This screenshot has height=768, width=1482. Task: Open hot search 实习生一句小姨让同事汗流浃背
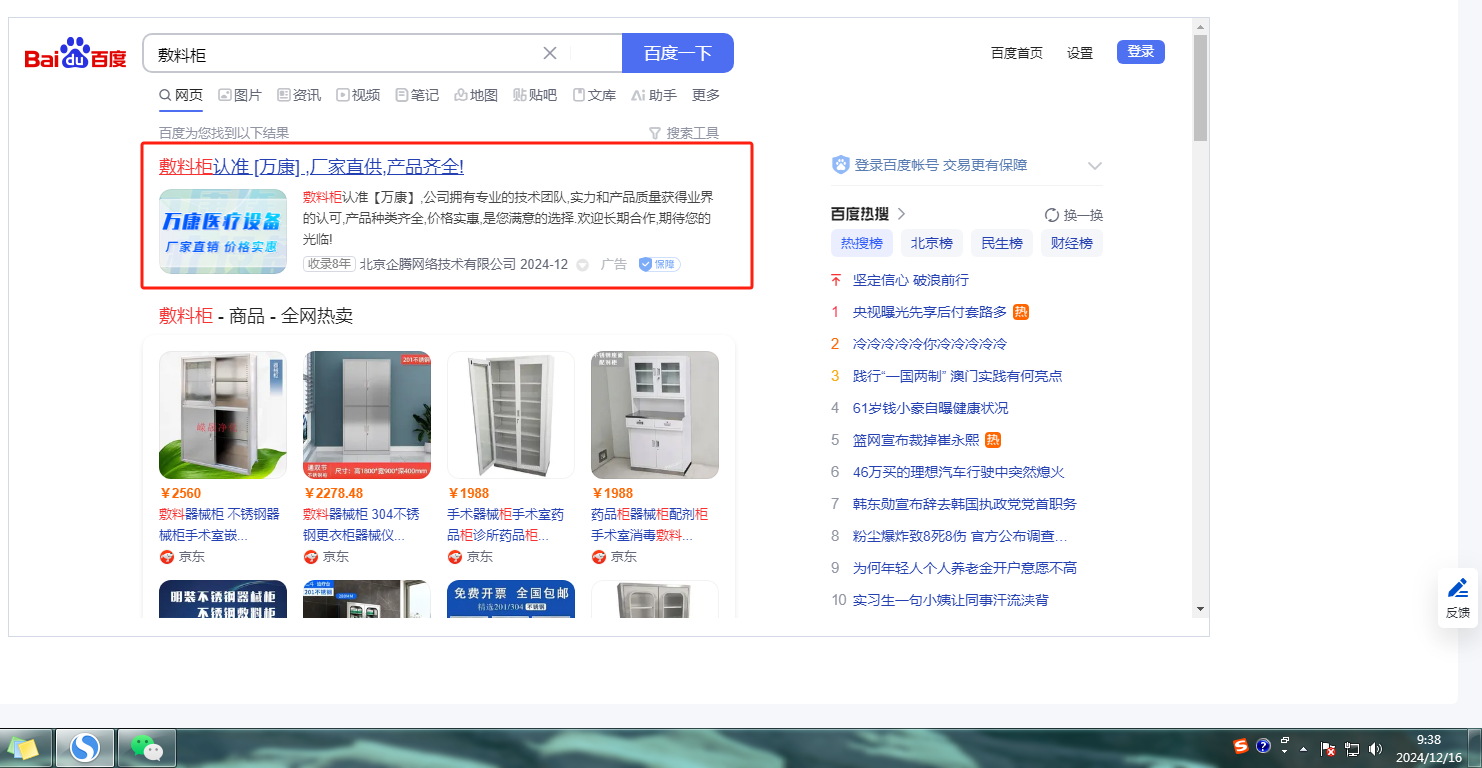pos(951,600)
